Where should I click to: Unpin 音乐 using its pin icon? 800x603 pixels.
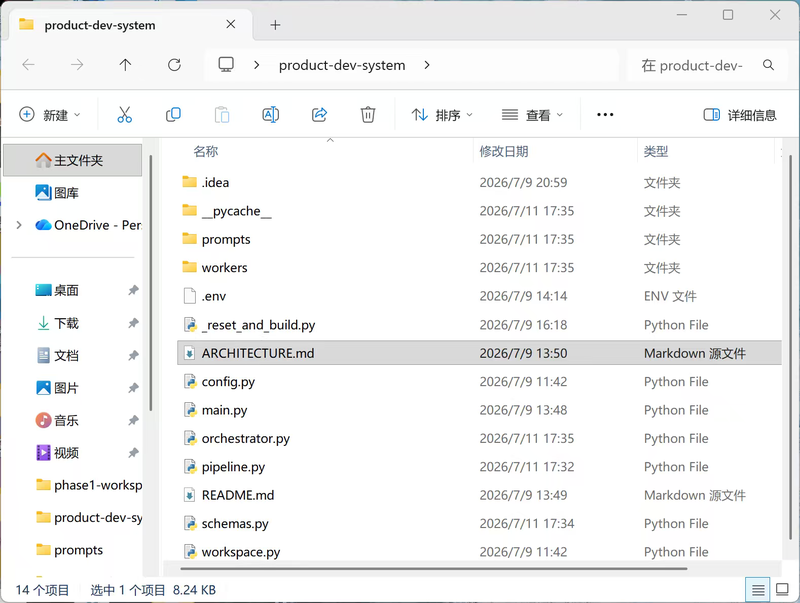[x=133, y=420]
